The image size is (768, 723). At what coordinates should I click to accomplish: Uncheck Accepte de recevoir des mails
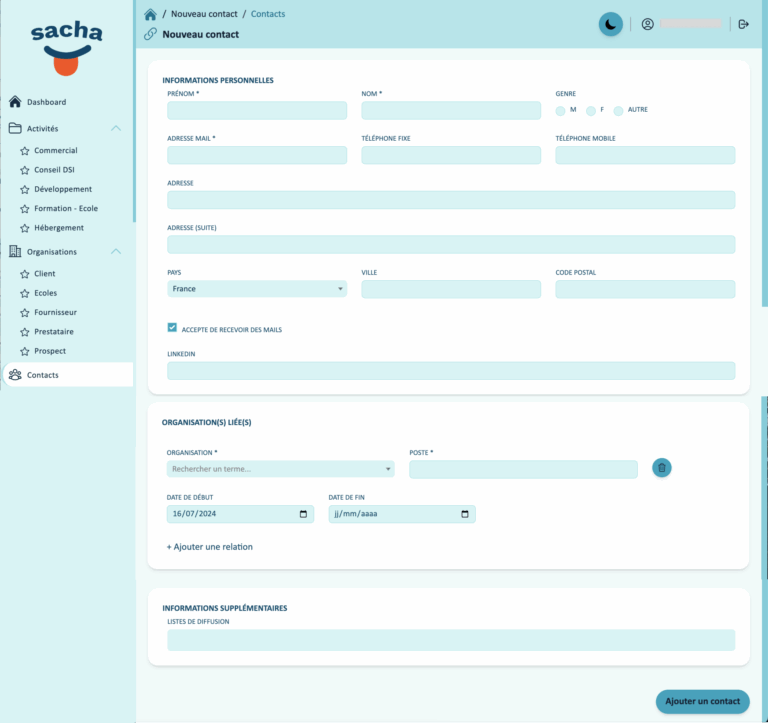(172, 328)
